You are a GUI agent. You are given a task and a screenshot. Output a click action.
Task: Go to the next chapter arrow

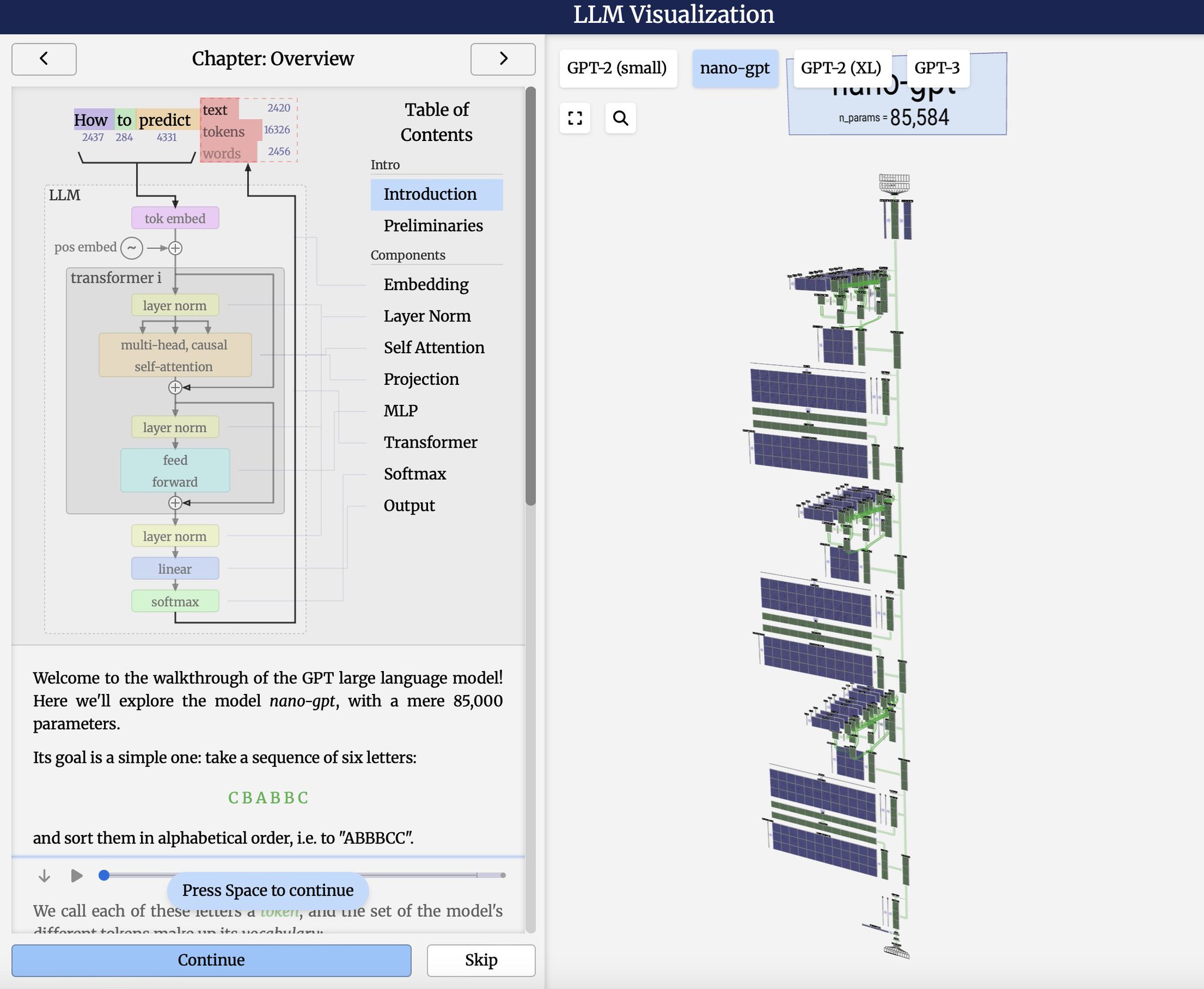(x=503, y=59)
